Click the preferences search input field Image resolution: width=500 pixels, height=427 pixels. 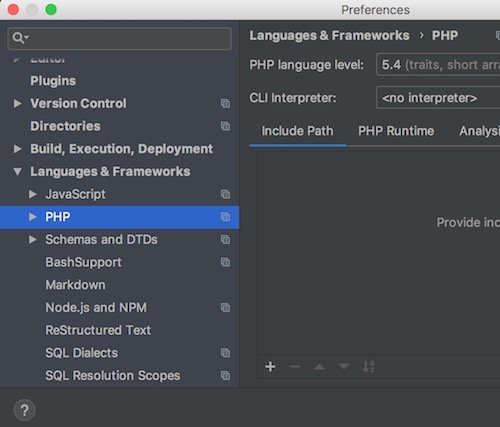coord(119,38)
